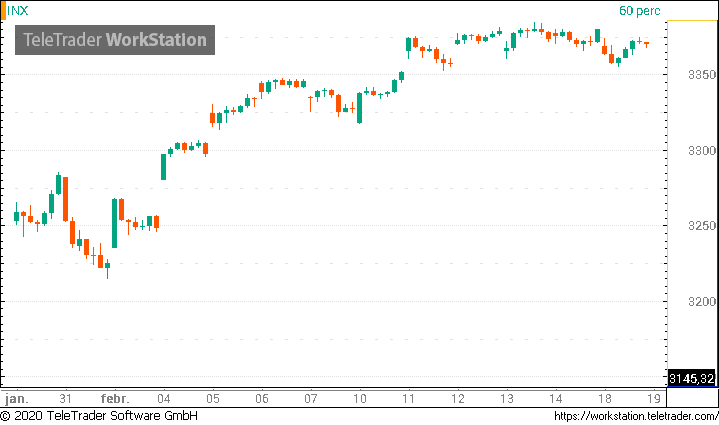Click the '05' date axis label
The image size is (719, 425).
(213, 398)
